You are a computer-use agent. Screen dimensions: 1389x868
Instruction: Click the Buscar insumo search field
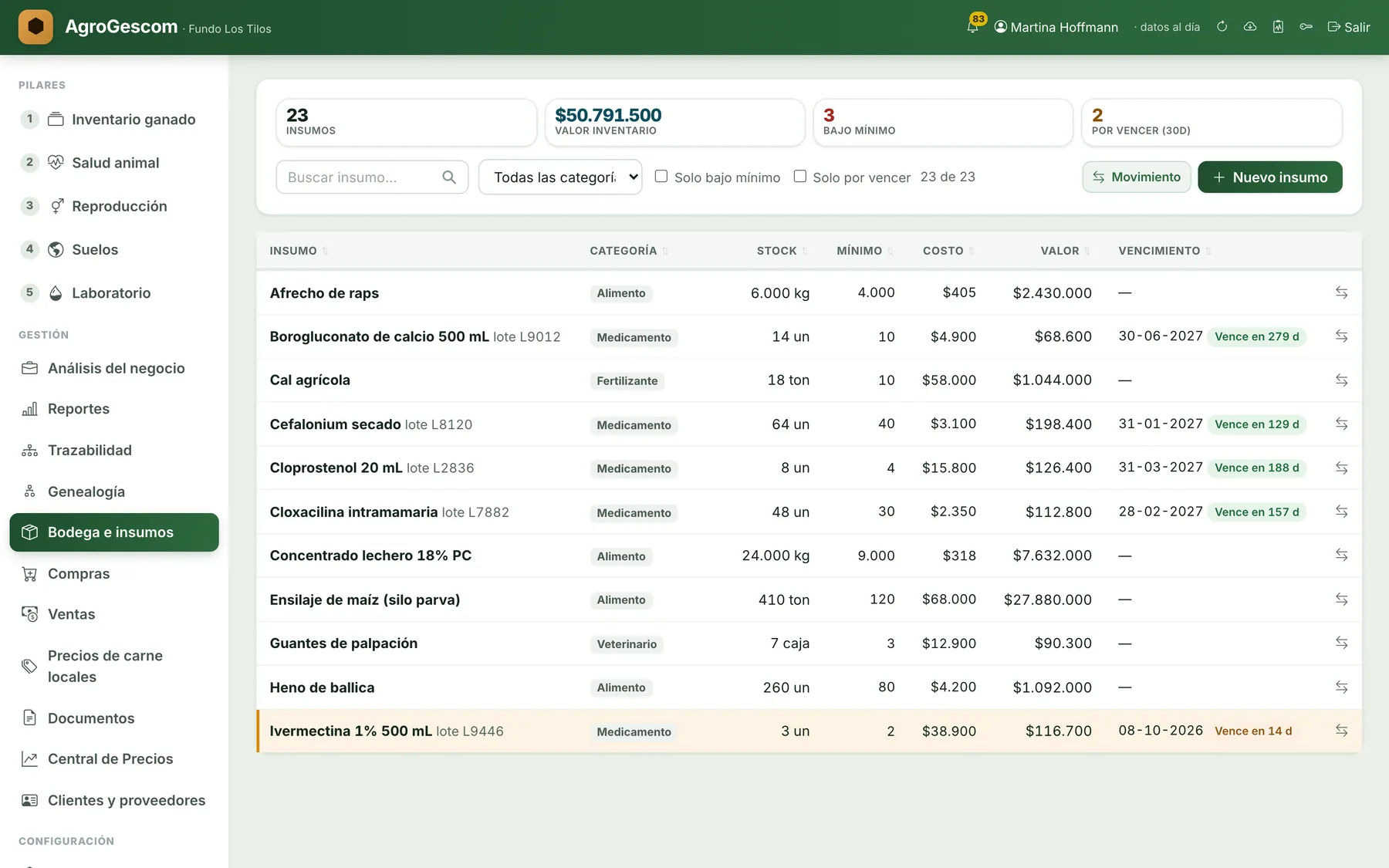(x=372, y=177)
